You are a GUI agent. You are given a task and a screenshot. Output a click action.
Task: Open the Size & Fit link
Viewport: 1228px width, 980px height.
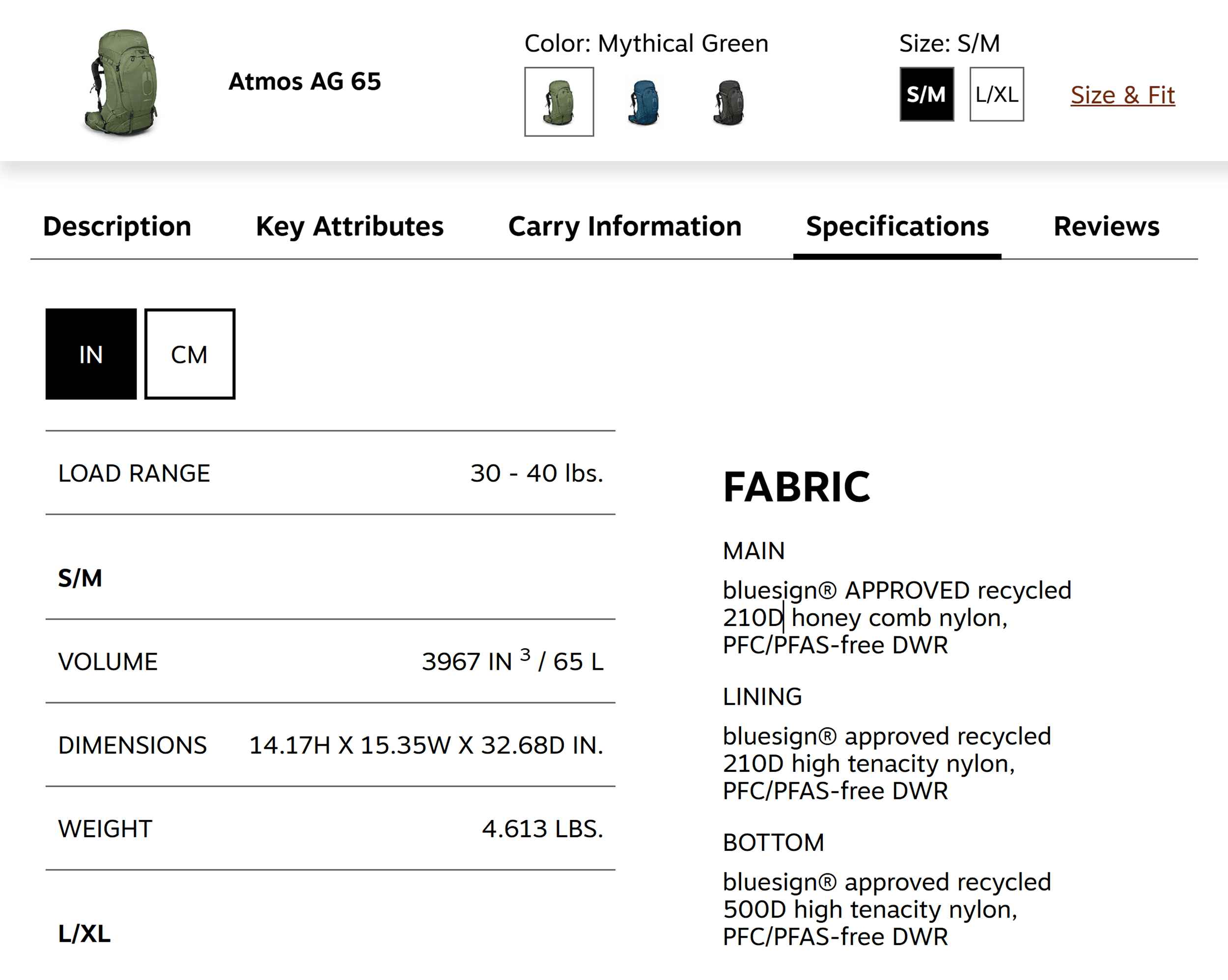pyautogui.click(x=1122, y=95)
